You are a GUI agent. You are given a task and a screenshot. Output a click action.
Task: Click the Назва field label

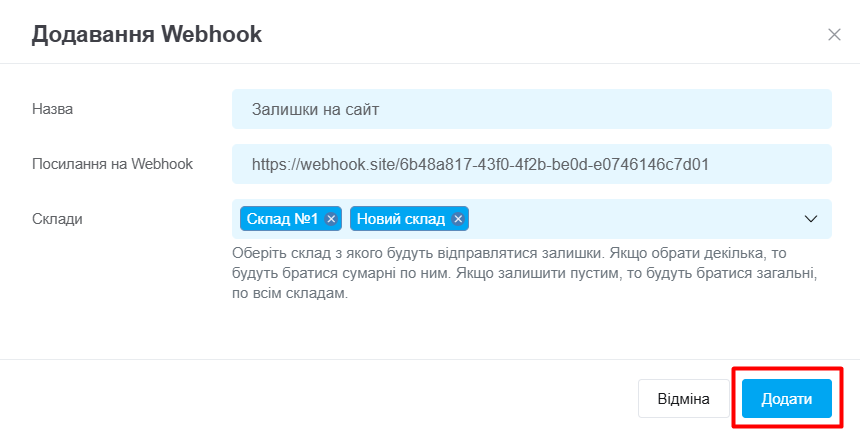click(53, 109)
